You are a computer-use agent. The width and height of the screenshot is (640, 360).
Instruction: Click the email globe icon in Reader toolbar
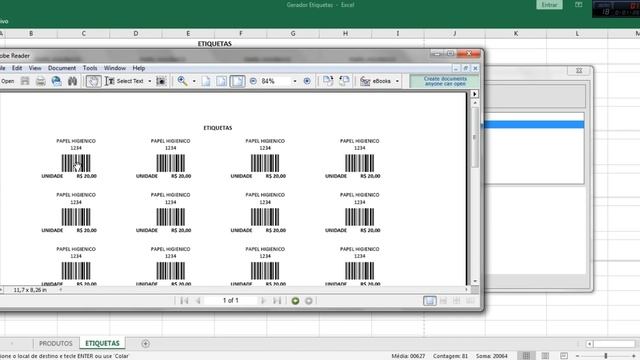(x=56, y=81)
